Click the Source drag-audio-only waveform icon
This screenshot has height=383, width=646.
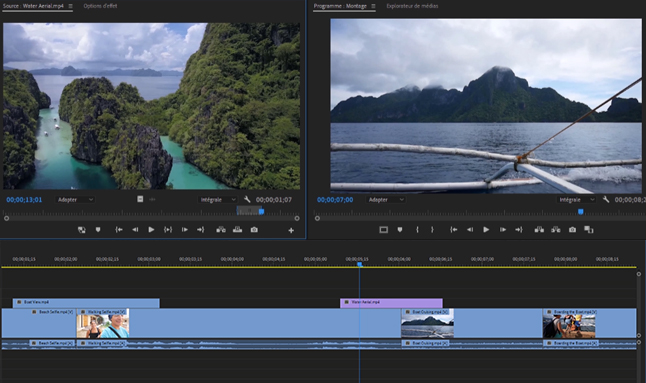point(152,199)
